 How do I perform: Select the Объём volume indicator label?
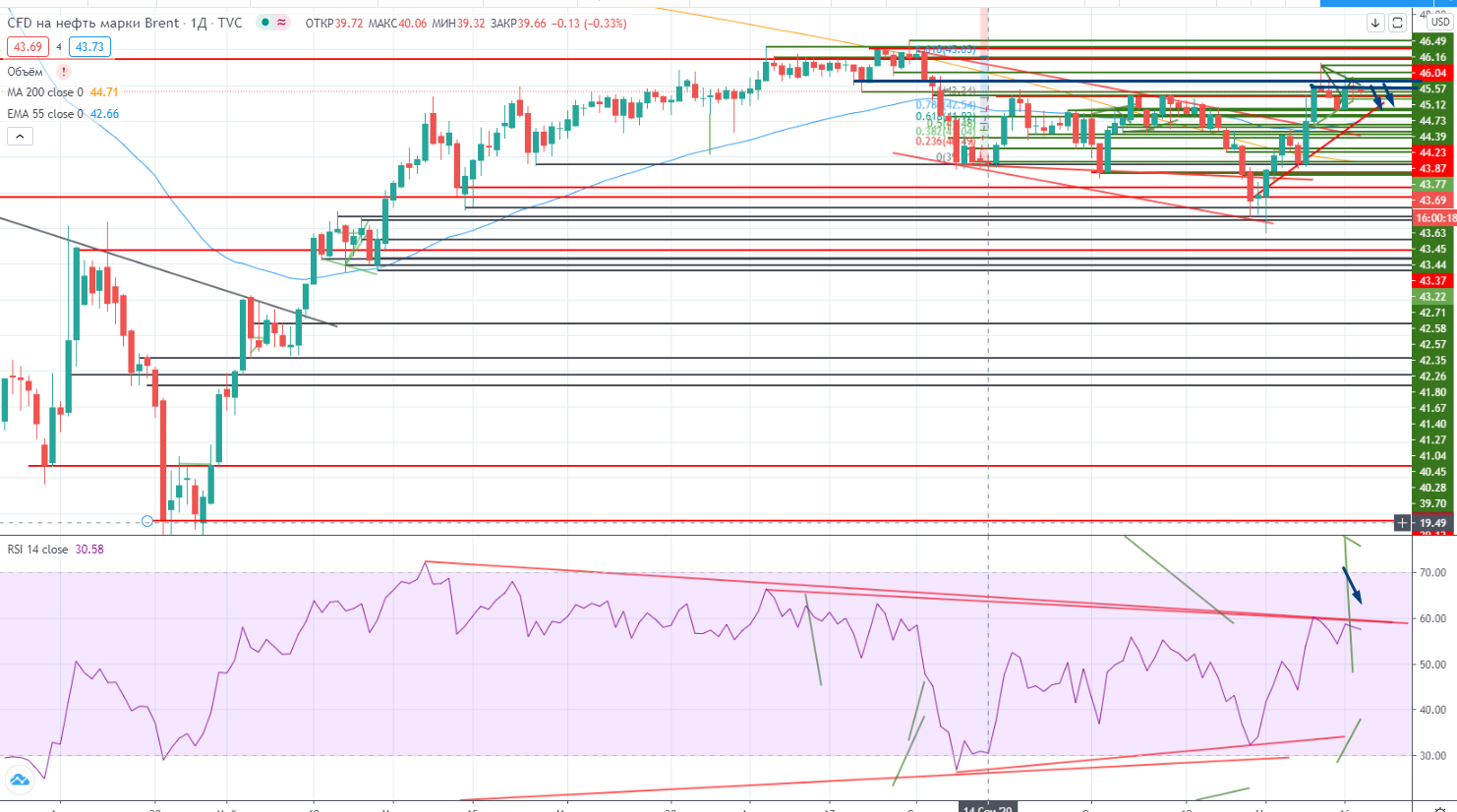pos(26,72)
